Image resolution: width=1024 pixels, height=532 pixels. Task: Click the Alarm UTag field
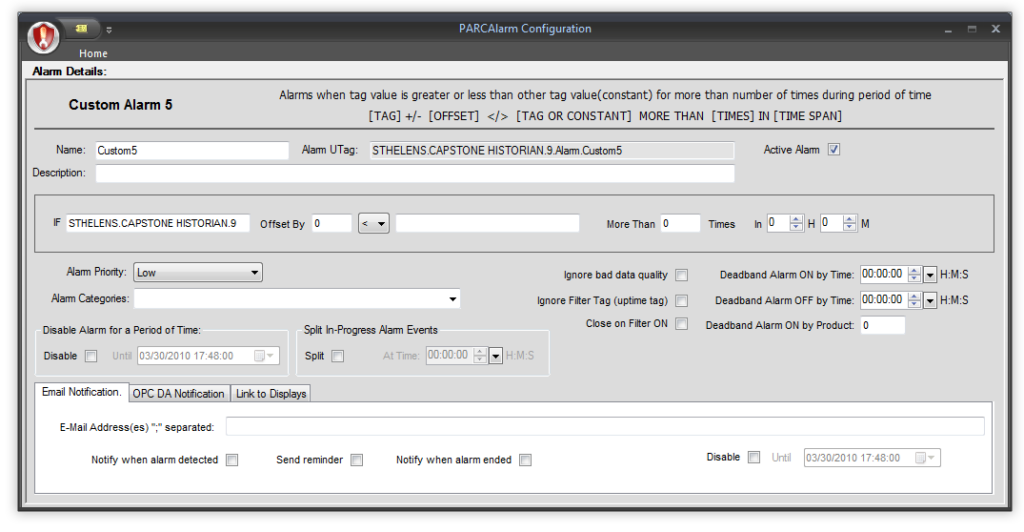coord(552,151)
